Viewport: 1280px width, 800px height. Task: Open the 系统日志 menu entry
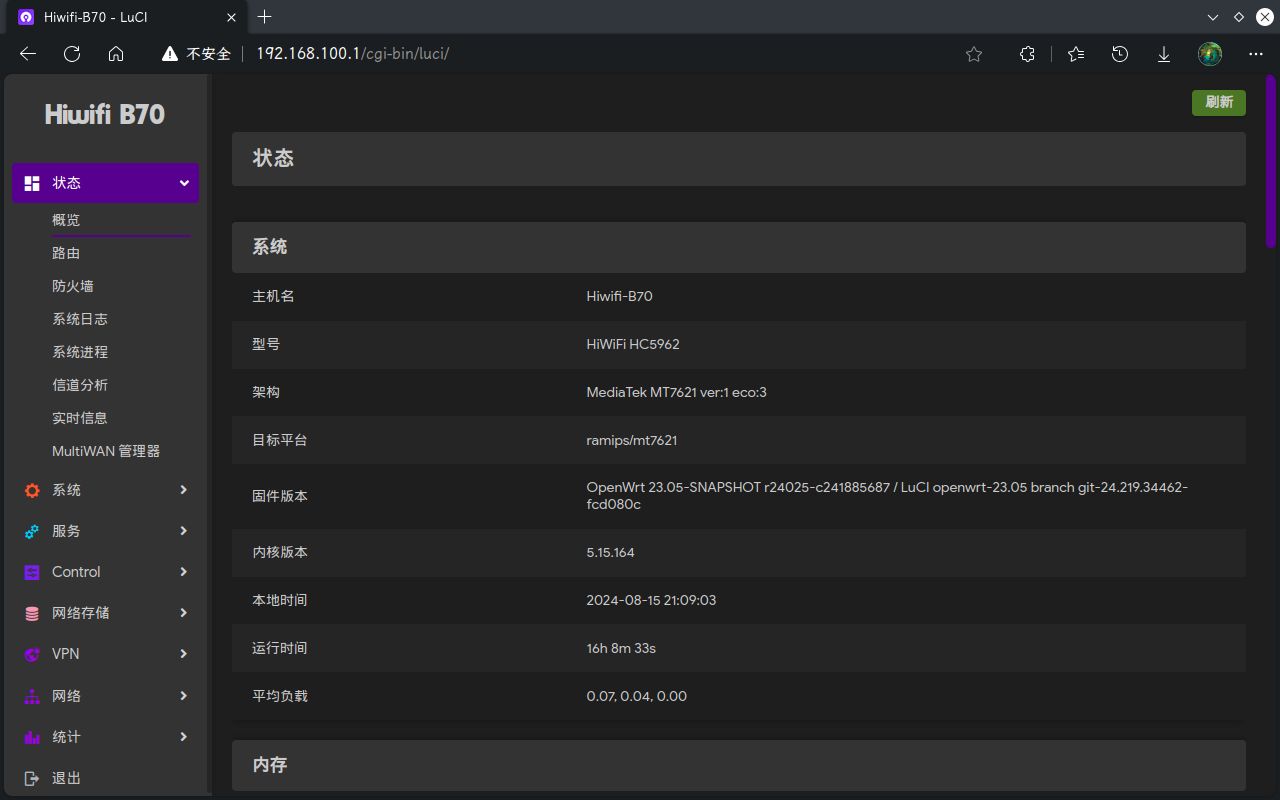pos(80,318)
